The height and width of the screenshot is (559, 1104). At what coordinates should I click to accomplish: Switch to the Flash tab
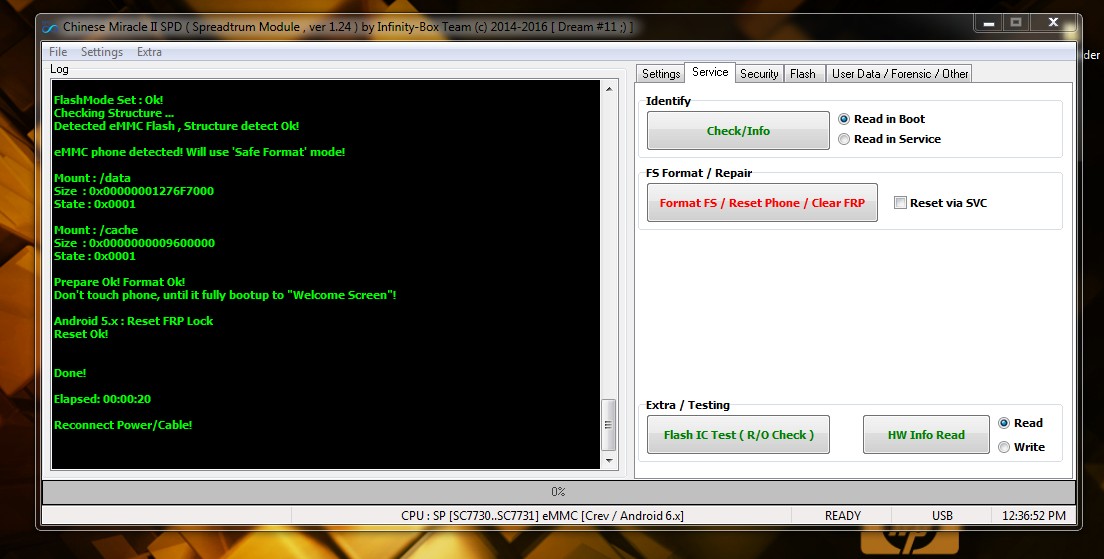pyautogui.click(x=803, y=73)
